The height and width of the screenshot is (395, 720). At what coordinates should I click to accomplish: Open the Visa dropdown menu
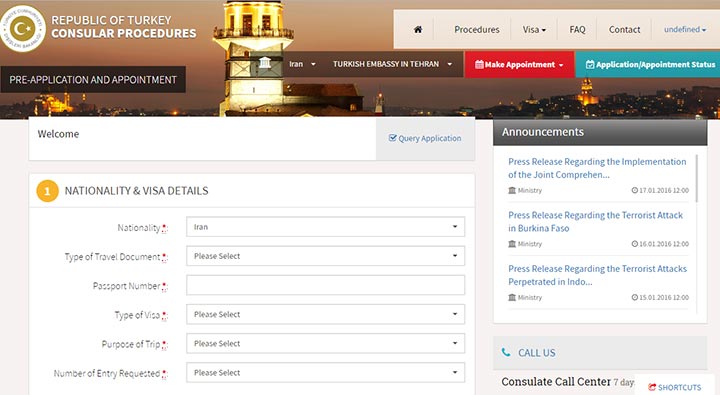534,29
